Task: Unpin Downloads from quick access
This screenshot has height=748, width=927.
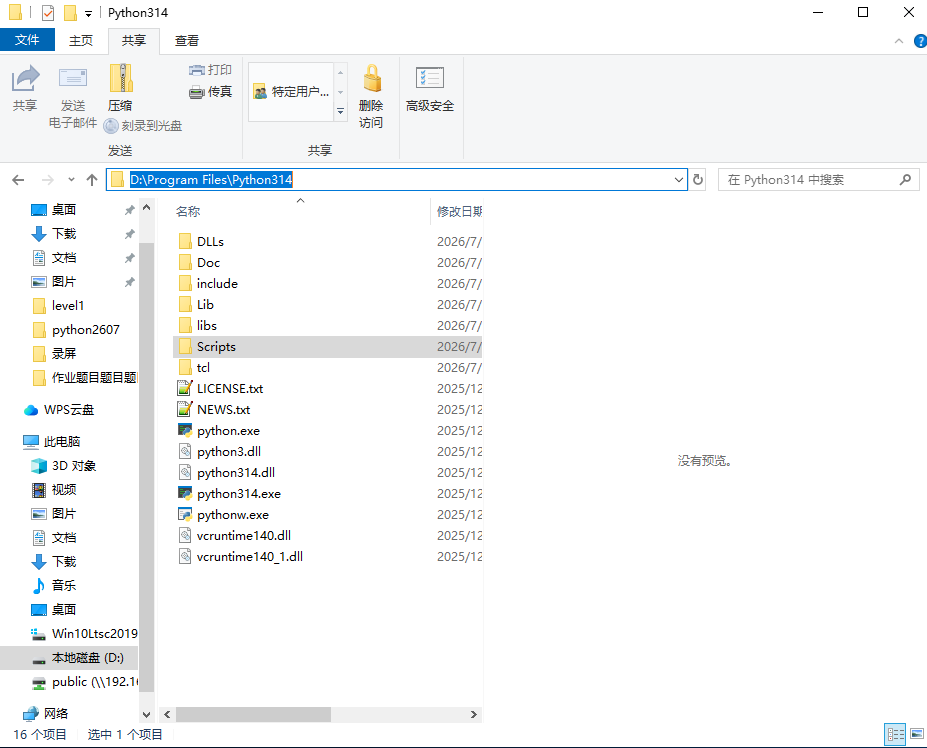Action: (129, 234)
